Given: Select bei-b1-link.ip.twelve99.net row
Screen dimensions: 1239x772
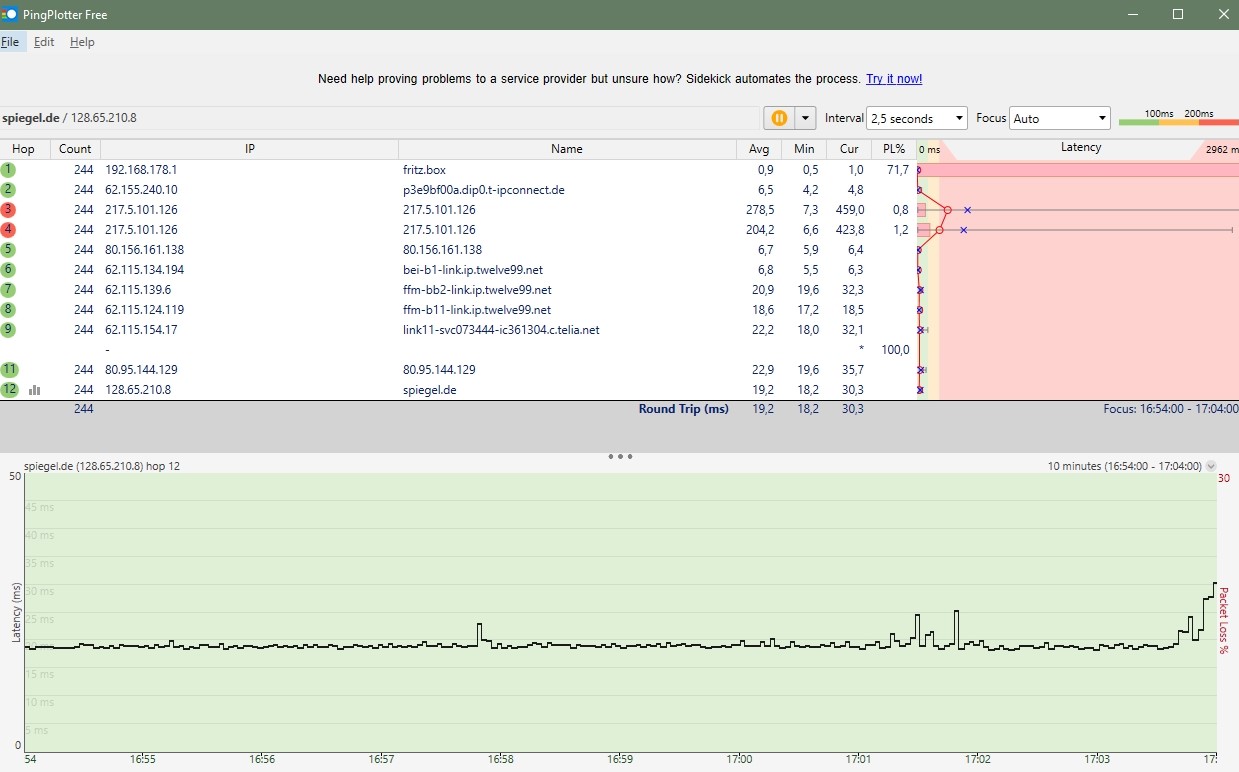Looking at the screenshot, I should coord(620,270).
